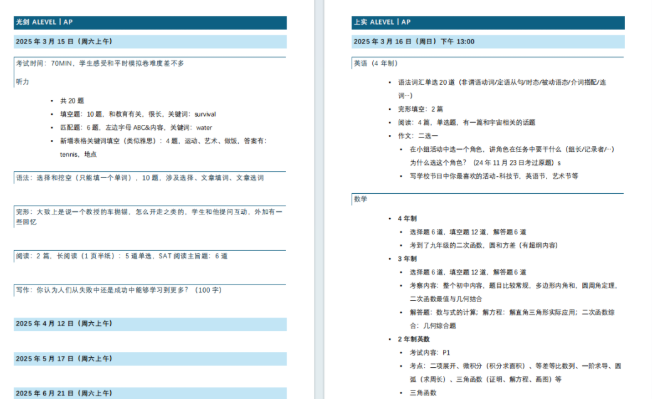Click the 上实 ALEVEL | AP header bar
Image resolution: width=652 pixels, height=399 pixels.
click(x=488, y=22)
